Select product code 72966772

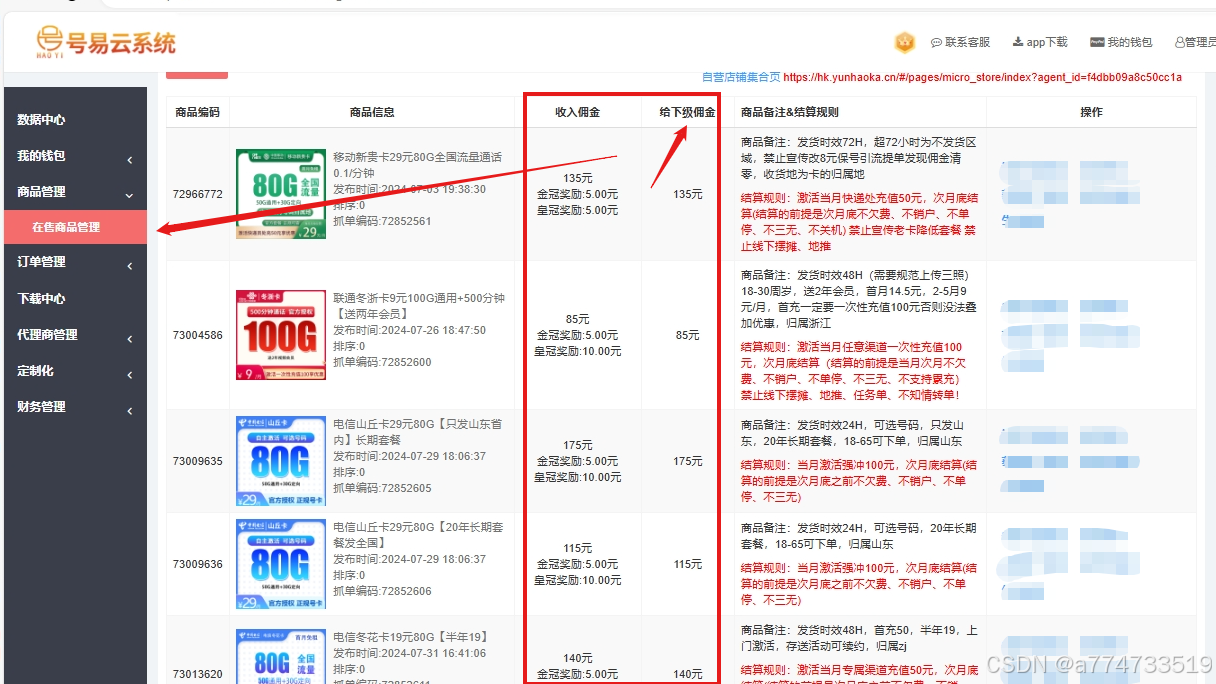[197, 194]
